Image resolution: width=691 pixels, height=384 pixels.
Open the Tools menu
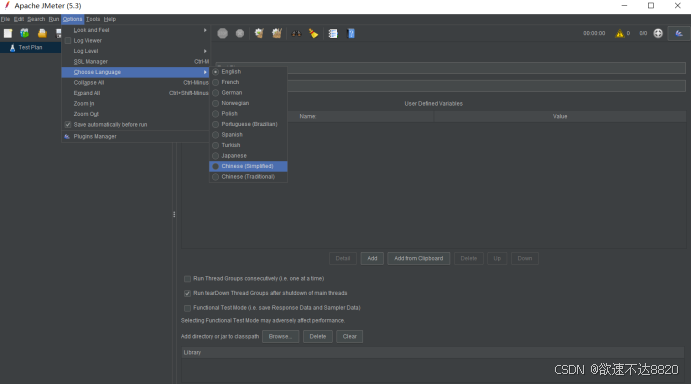click(x=93, y=19)
